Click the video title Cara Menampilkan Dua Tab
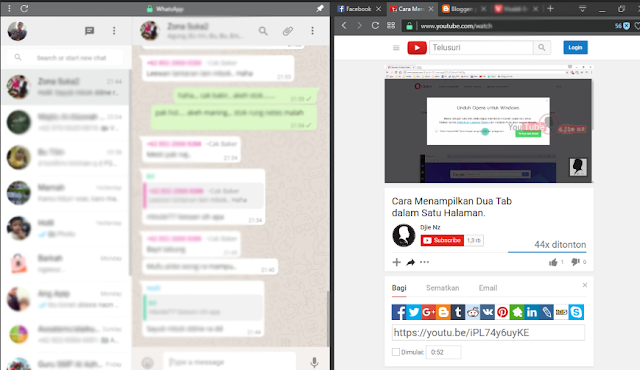 pyautogui.click(x=452, y=207)
